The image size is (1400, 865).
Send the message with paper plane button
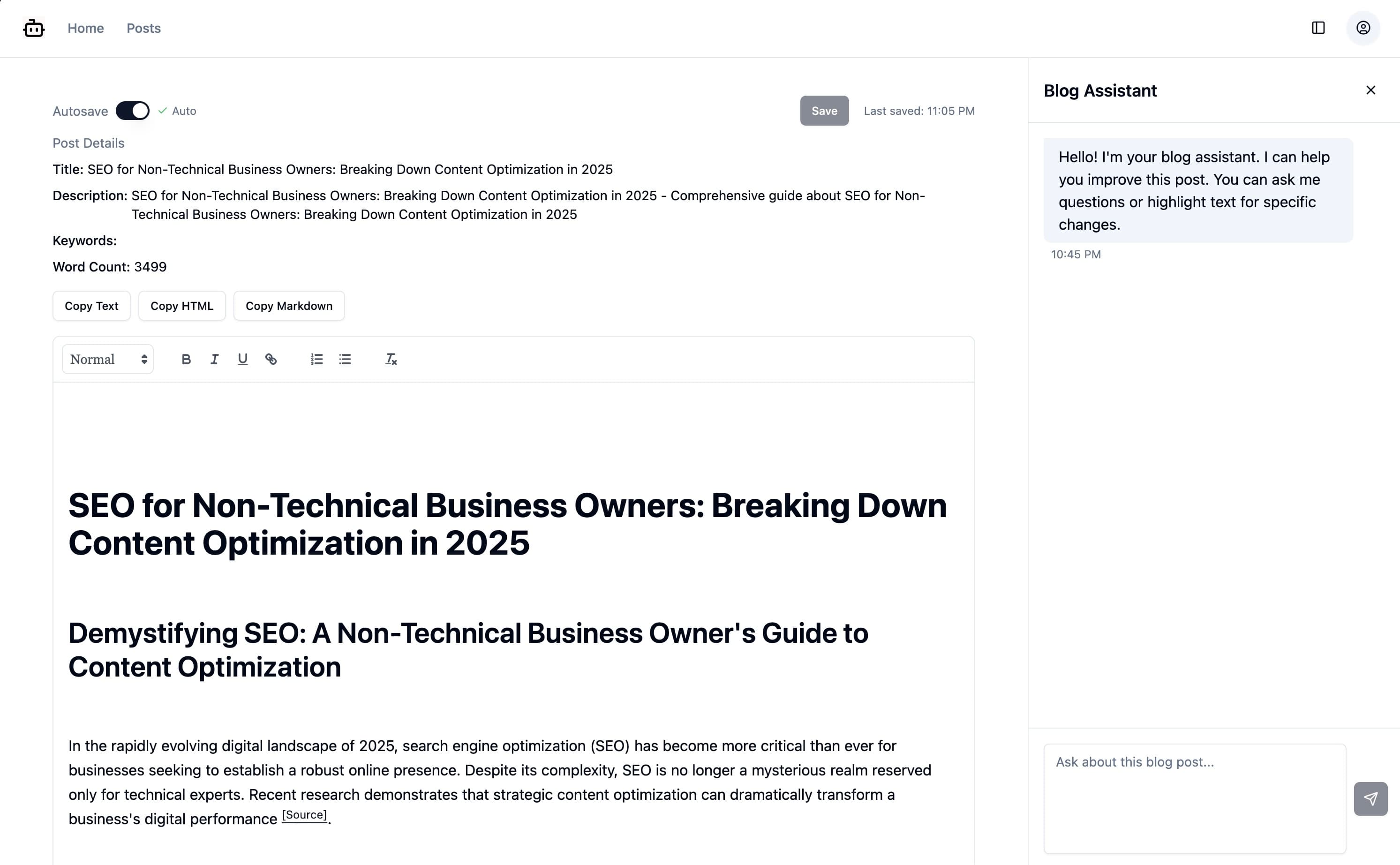coord(1370,798)
